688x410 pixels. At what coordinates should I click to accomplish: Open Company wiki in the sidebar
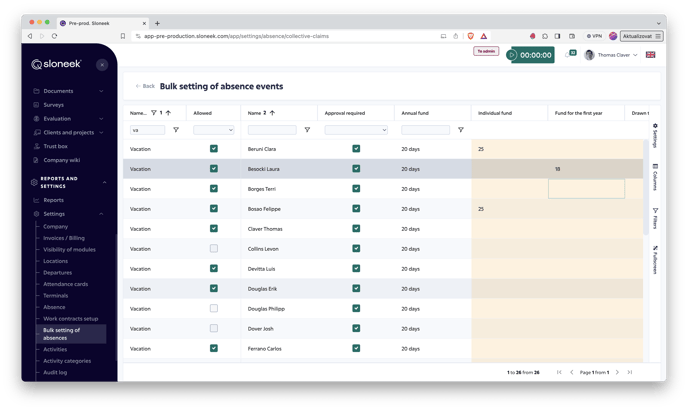tap(61, 160)
